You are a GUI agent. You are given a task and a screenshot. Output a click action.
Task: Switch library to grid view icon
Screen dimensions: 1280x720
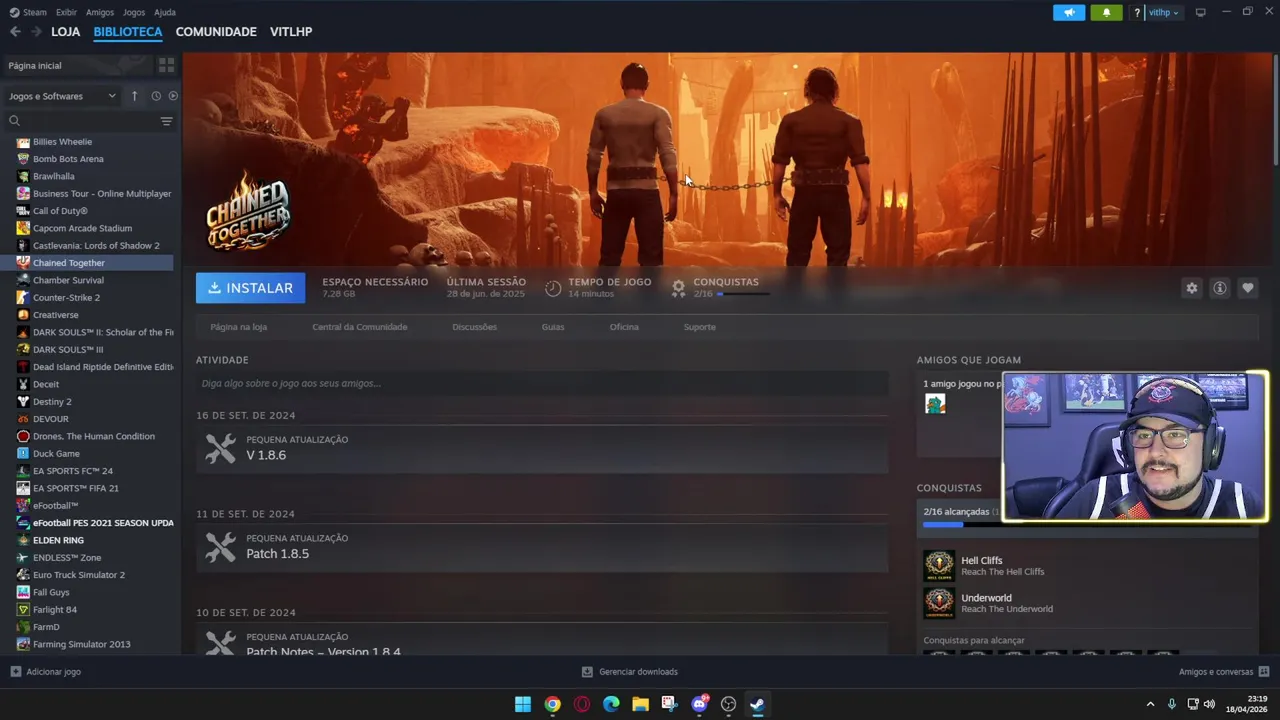166,65
